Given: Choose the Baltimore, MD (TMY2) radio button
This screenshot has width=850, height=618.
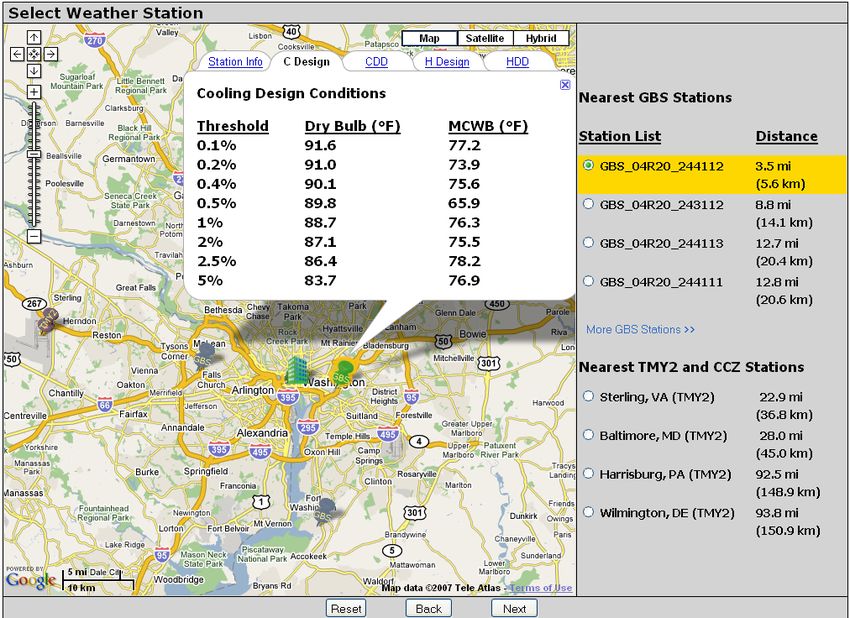Looking at the screenshot, I should [588, 435].
